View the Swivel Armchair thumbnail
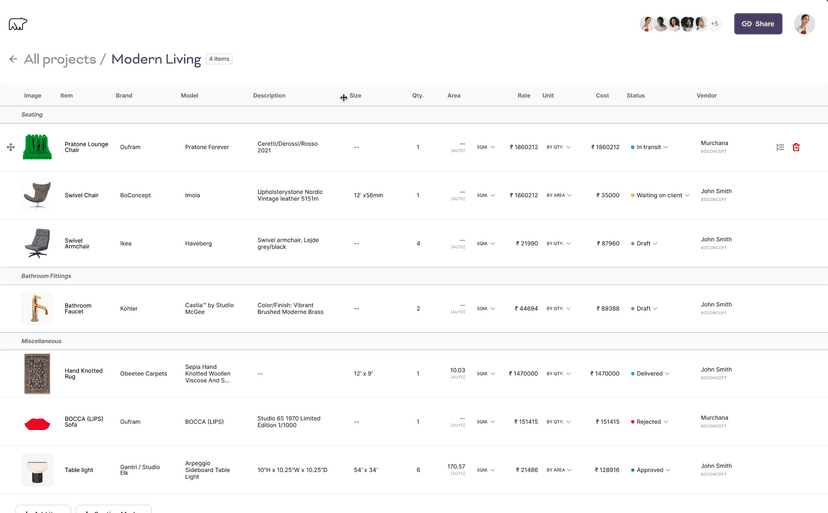 point(37,243)
